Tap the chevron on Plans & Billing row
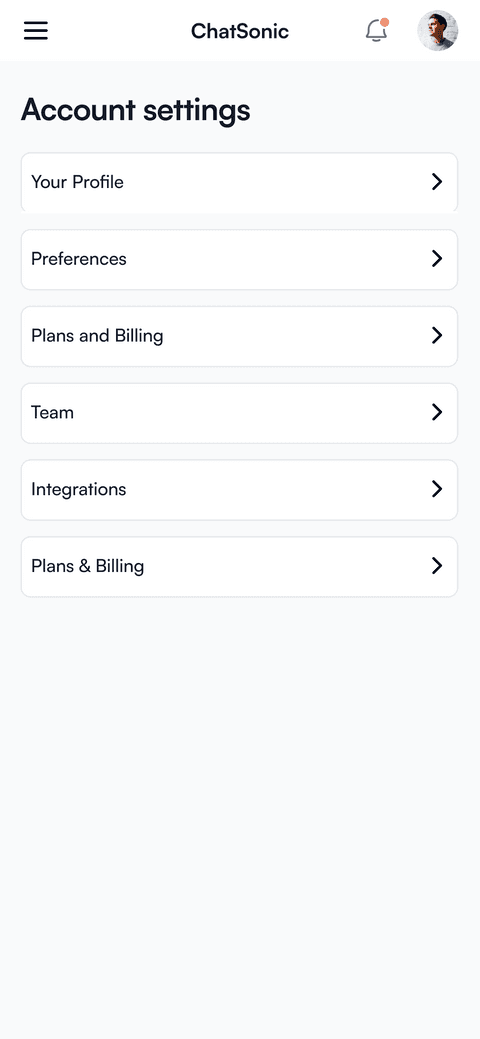 tap(437, 566)
